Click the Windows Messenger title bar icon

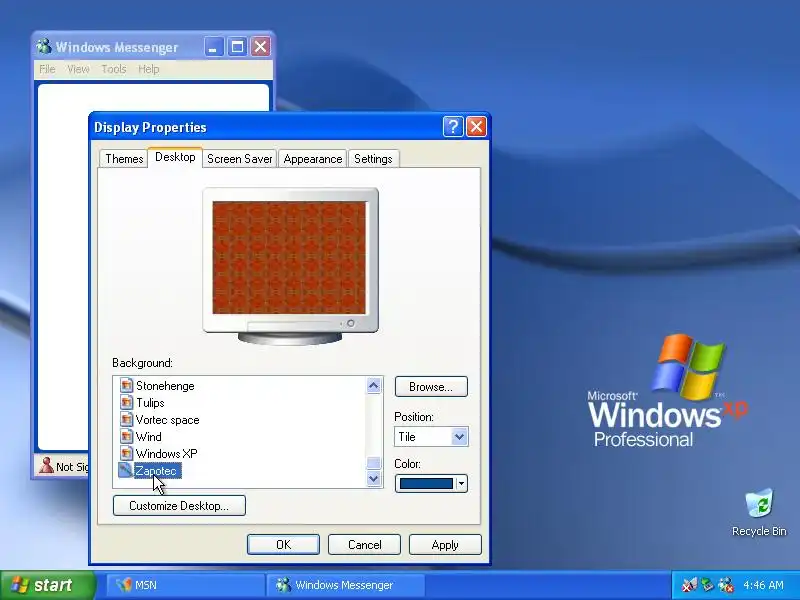coord(44,47)
